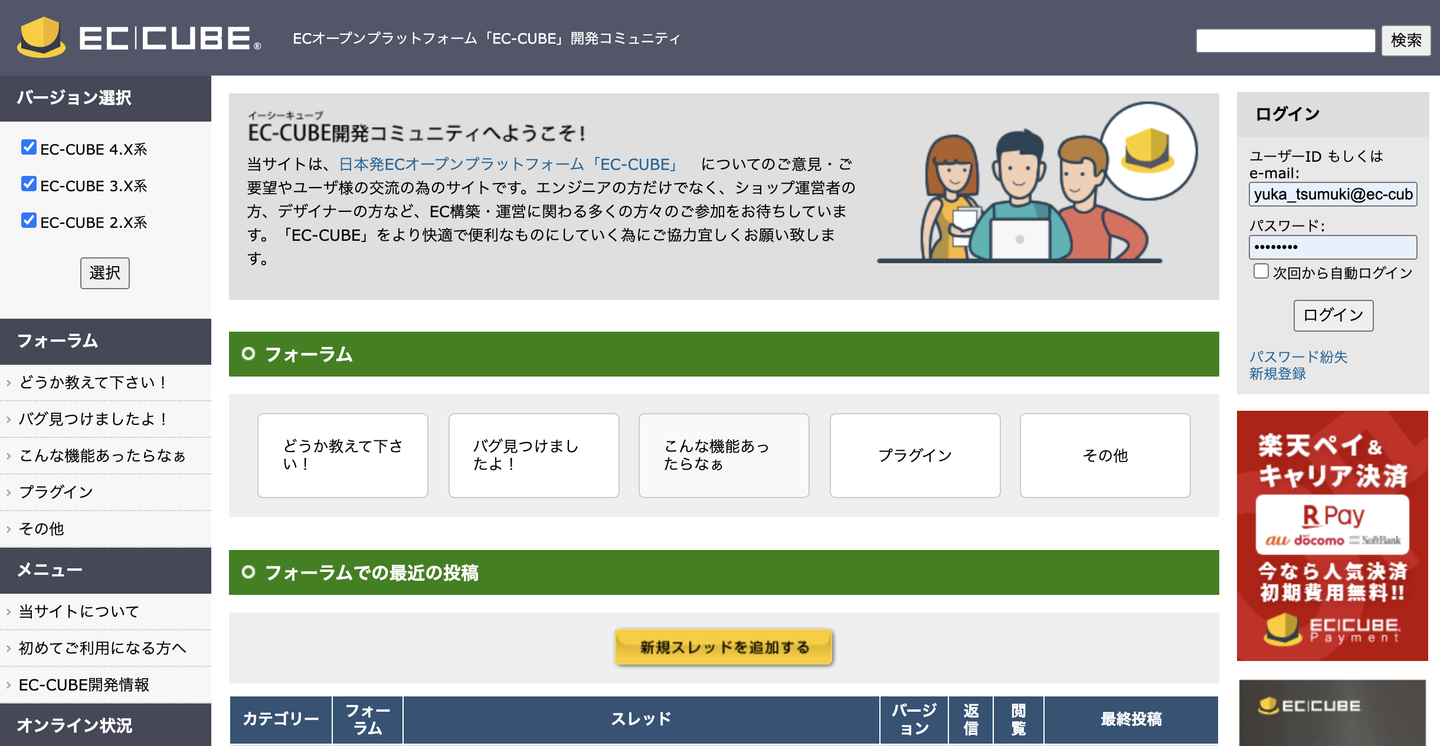Open the dark EC-CUBE banner below the ad
1440x746 pixels.
1332,713
